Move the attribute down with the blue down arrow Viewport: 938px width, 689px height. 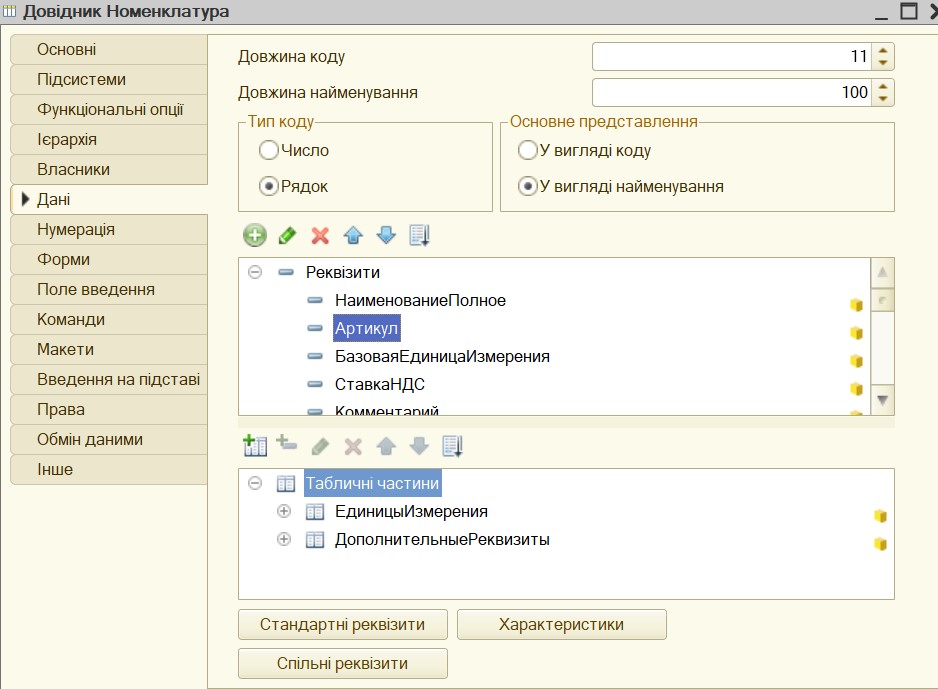pos(386,235)
